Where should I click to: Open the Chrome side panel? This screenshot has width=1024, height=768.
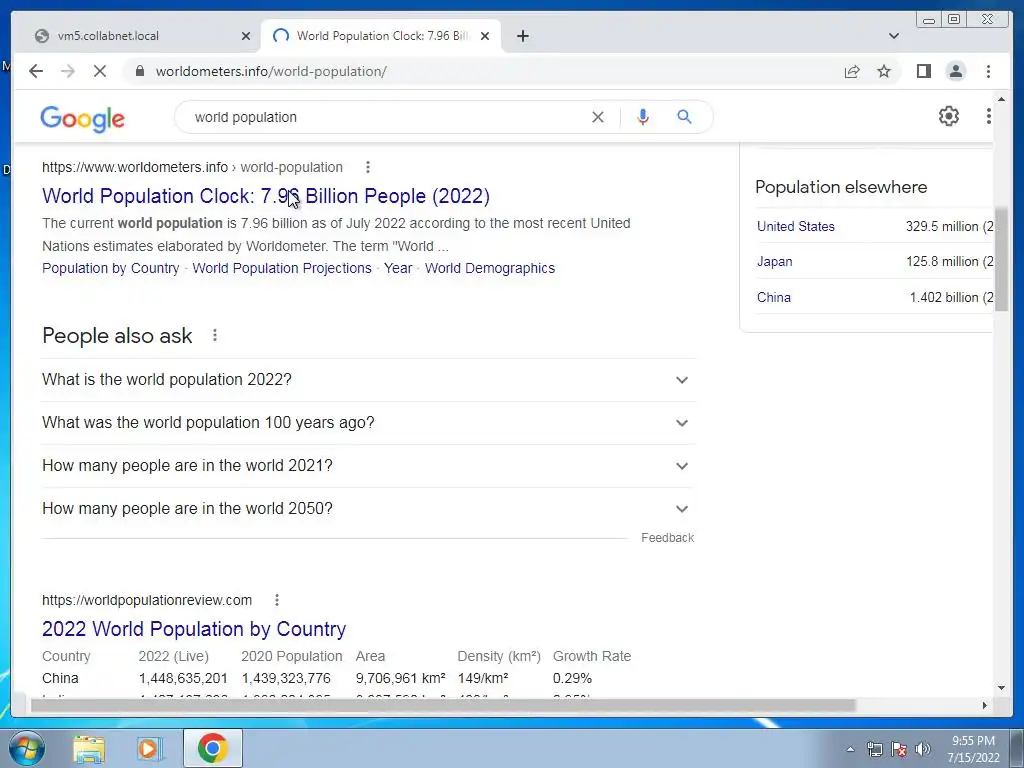923,71
